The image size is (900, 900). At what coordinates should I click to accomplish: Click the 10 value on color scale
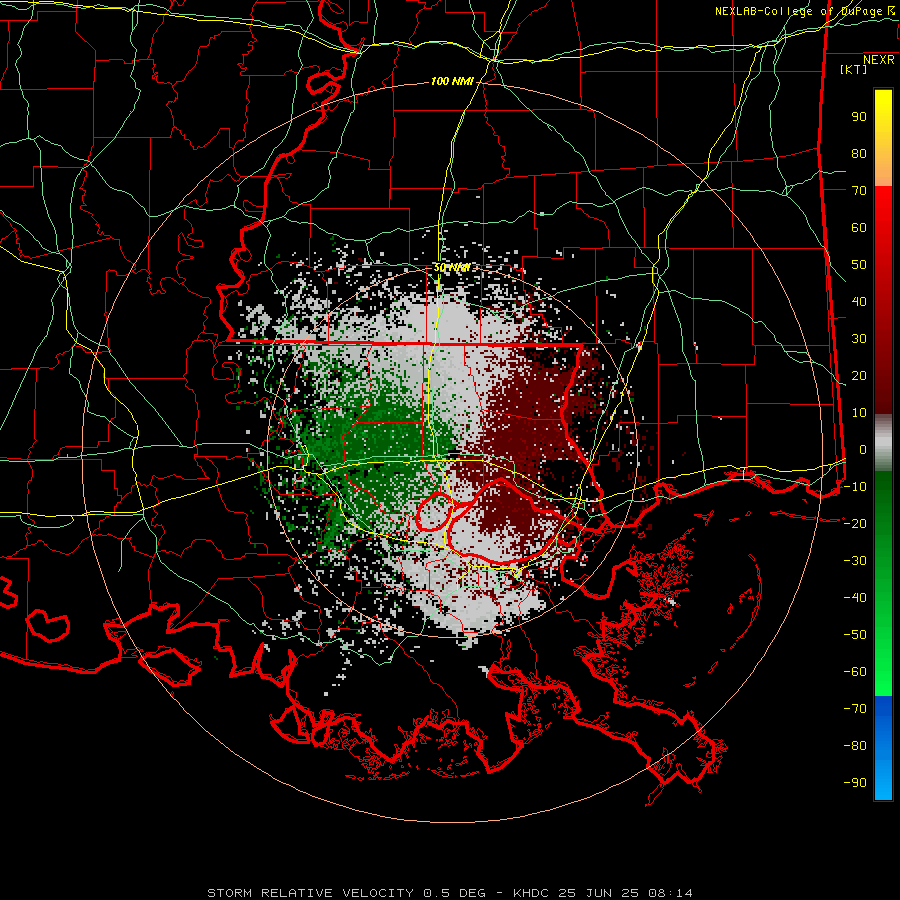pos(859,413)
